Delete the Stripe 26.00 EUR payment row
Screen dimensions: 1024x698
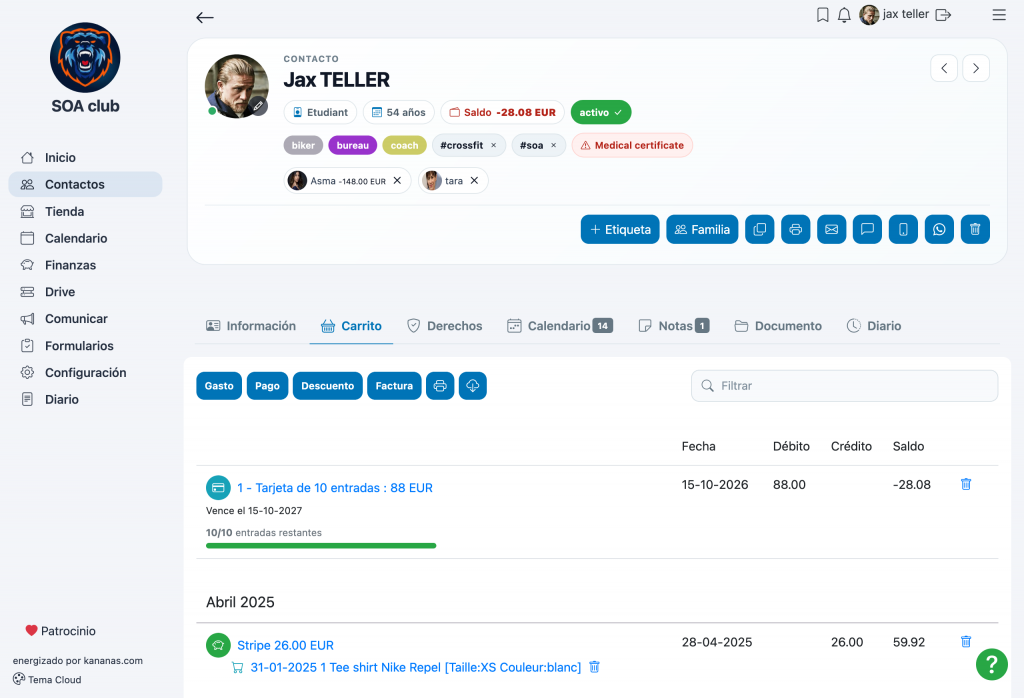pyautogui.click(x=966, y=642)
